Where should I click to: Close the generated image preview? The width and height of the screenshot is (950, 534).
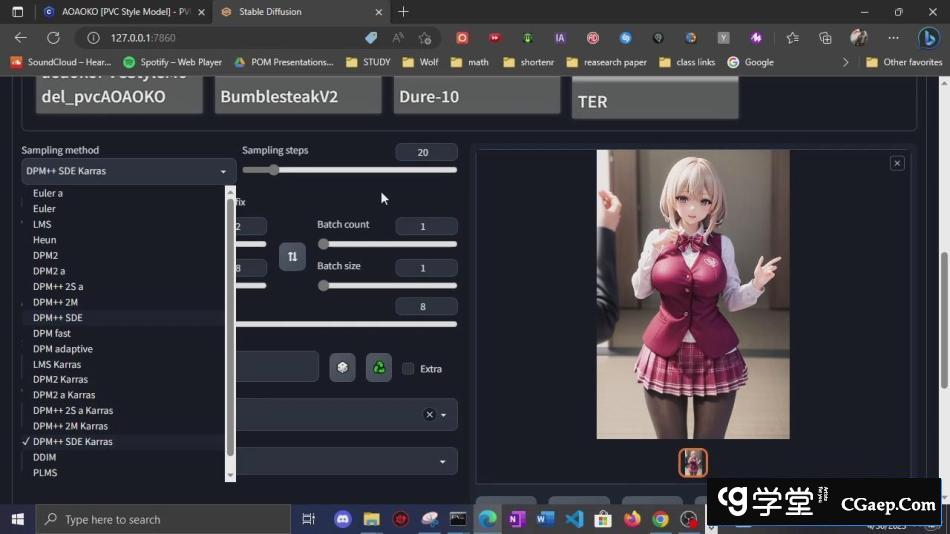click(897, 163)
